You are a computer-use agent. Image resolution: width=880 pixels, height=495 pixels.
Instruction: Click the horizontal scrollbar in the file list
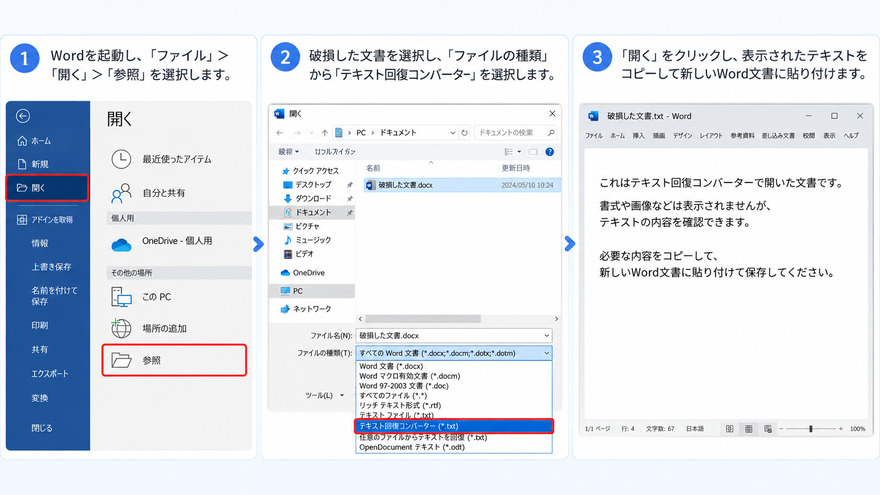423,319
